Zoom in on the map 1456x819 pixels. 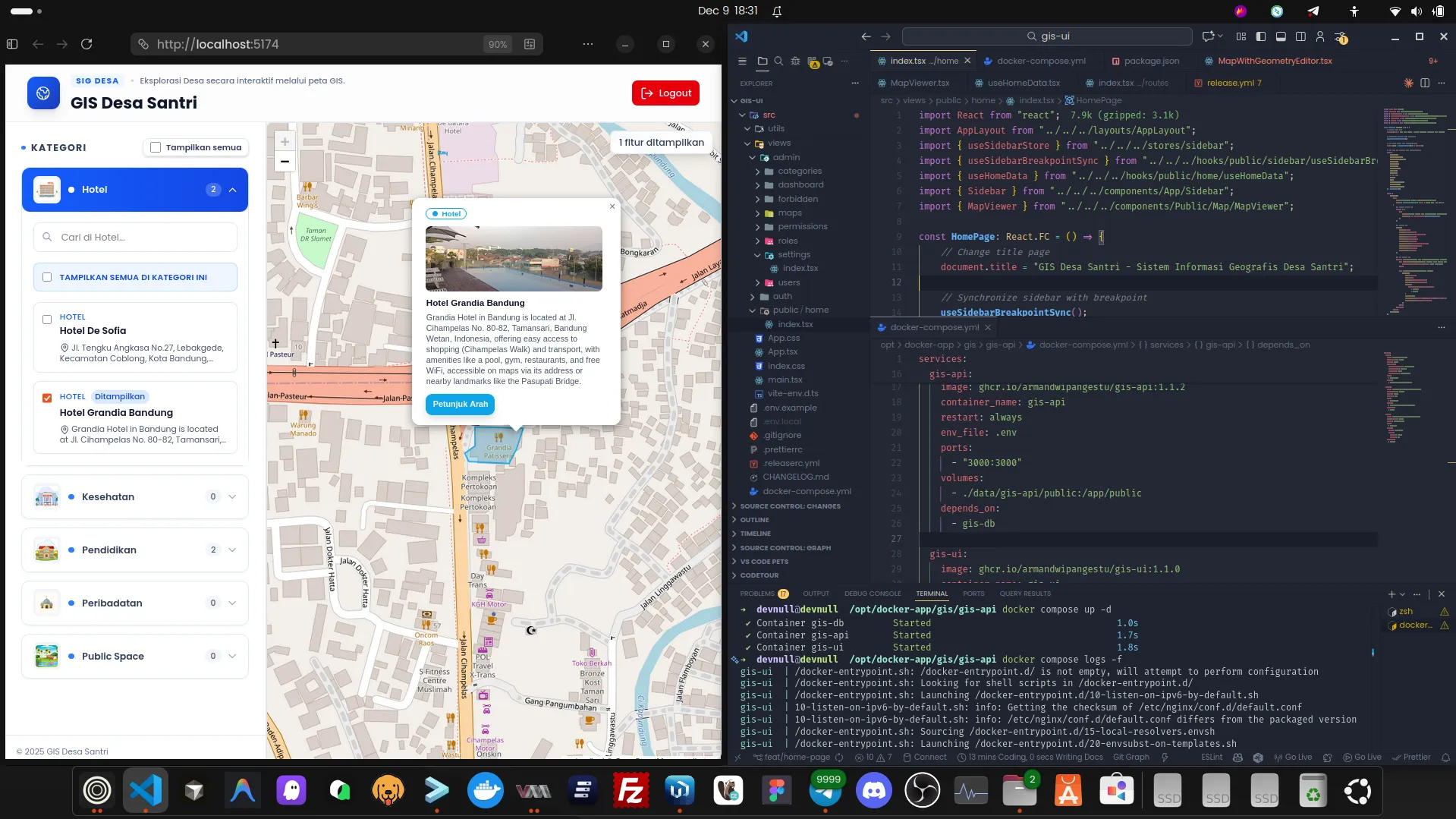pyautogui.click(x=285, y=141)
